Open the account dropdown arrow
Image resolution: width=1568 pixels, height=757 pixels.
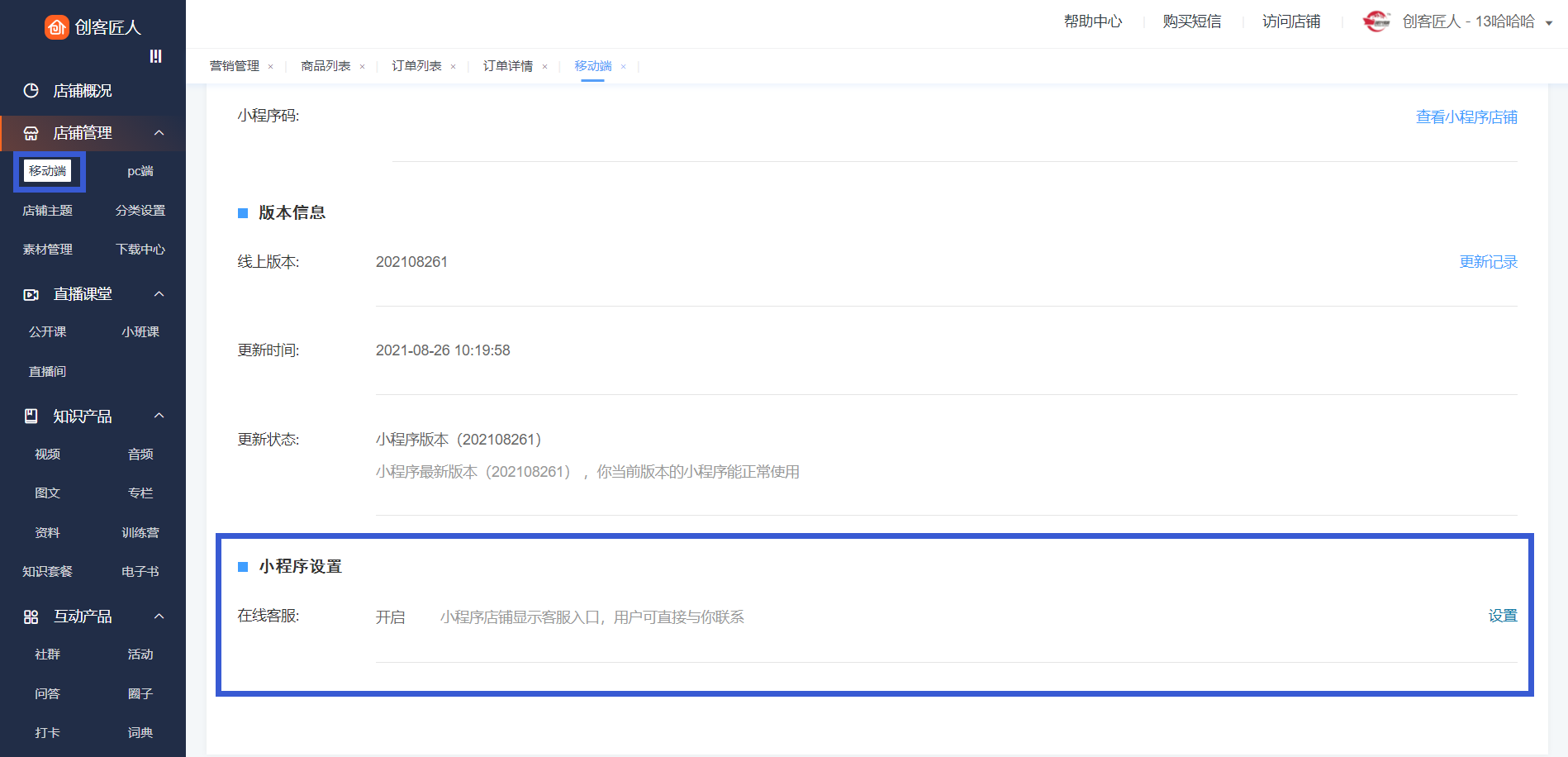pyautogui.click(x=1549, y=23)
